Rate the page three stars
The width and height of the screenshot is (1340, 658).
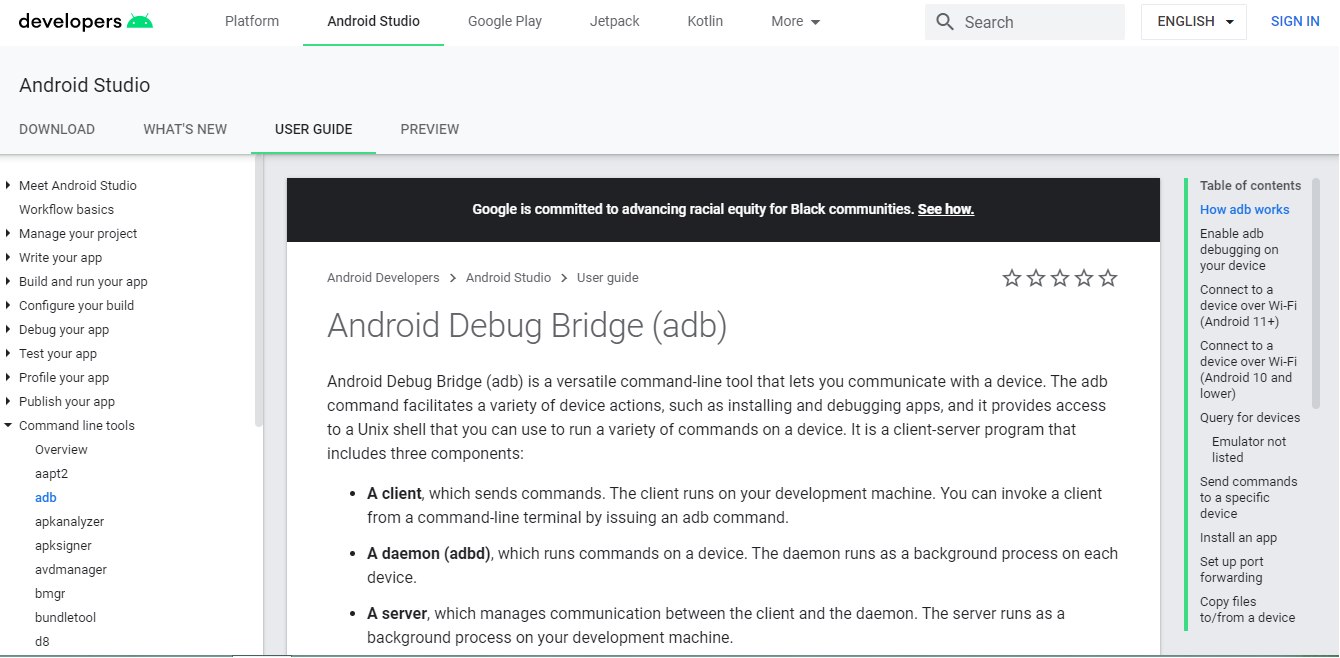coord(1060,278)
